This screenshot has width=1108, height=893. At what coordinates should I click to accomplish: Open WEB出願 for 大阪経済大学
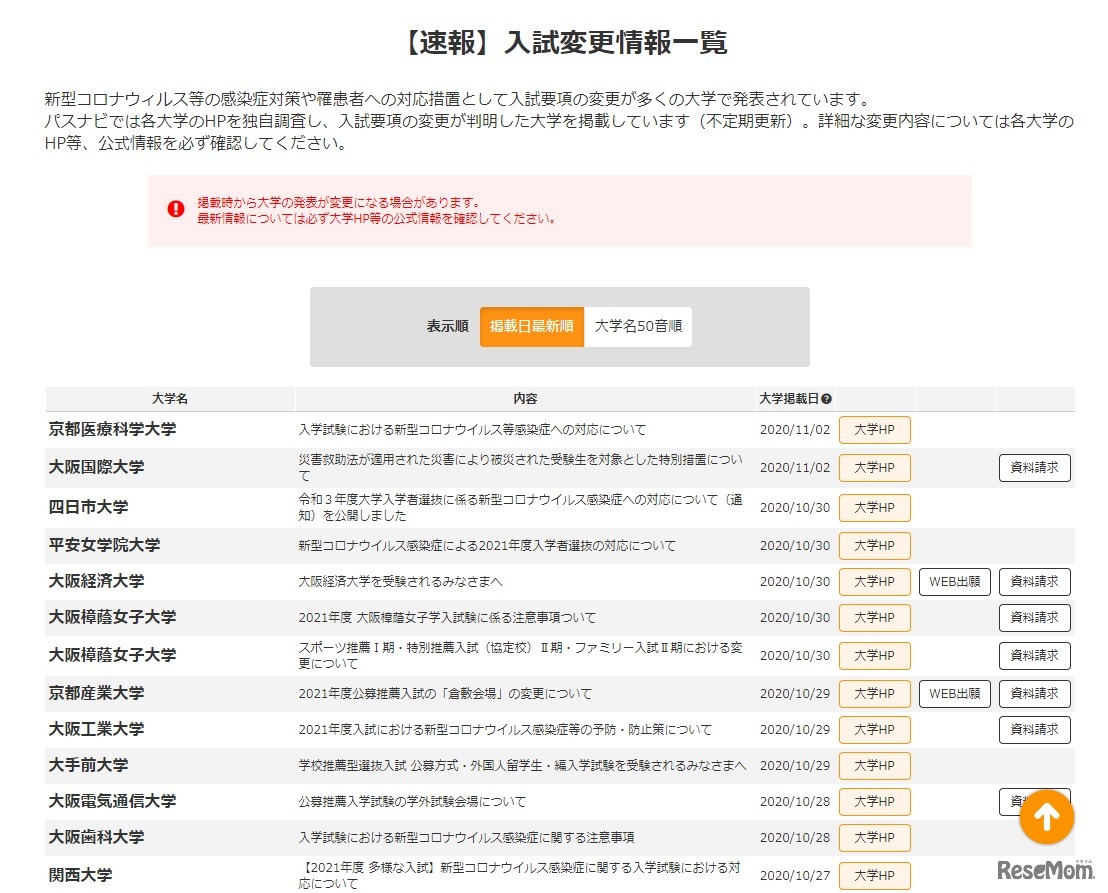click(954, 581)
